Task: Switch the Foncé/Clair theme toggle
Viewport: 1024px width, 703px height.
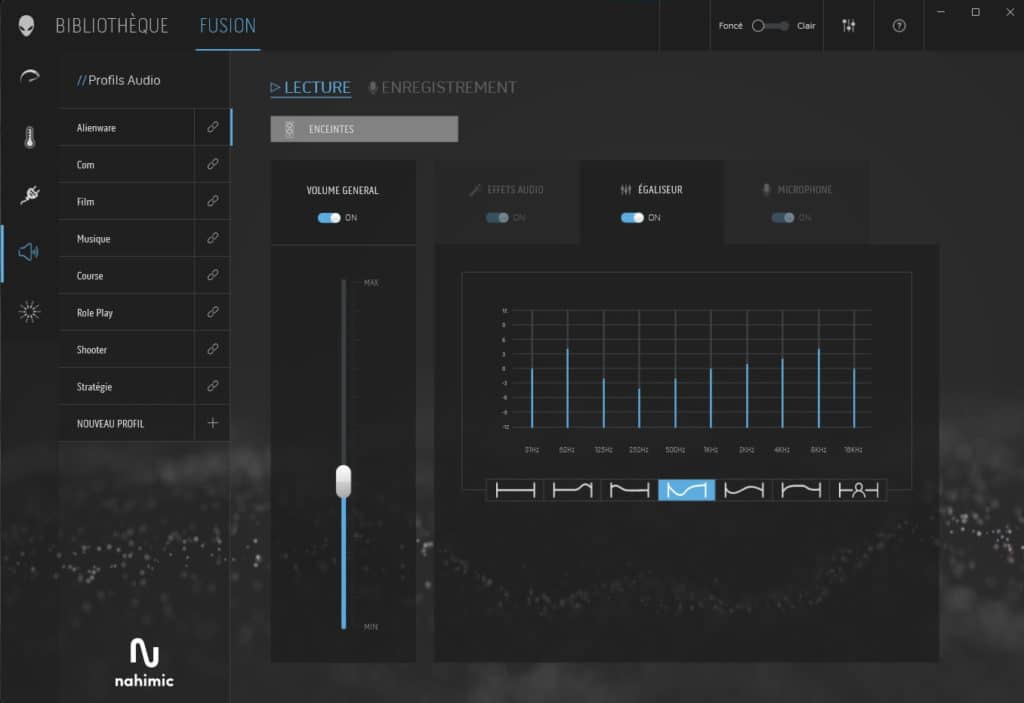Action: (x=770, y=26)
